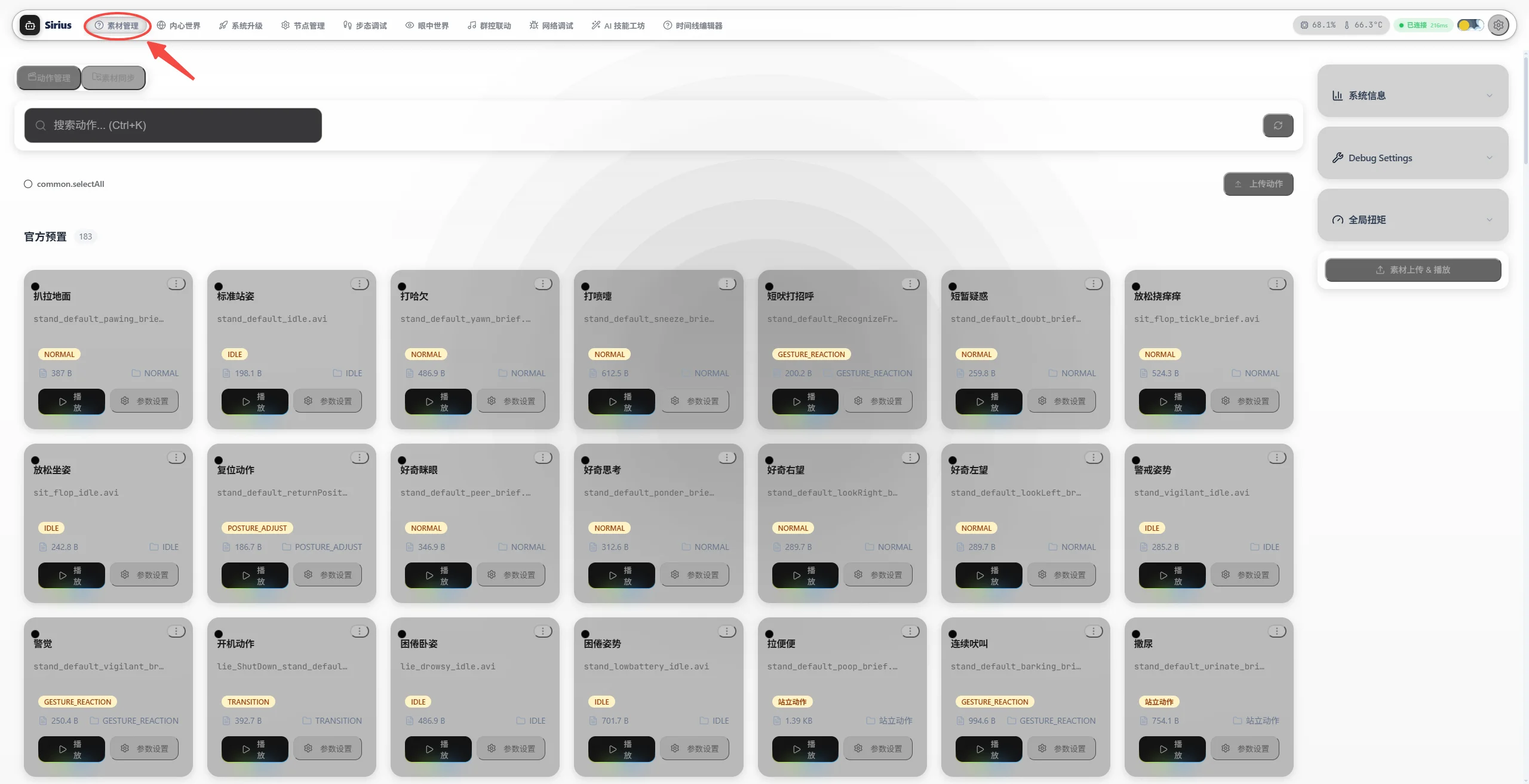Open the more options menu on the 放松坐姿 card

tap(176, 457)
